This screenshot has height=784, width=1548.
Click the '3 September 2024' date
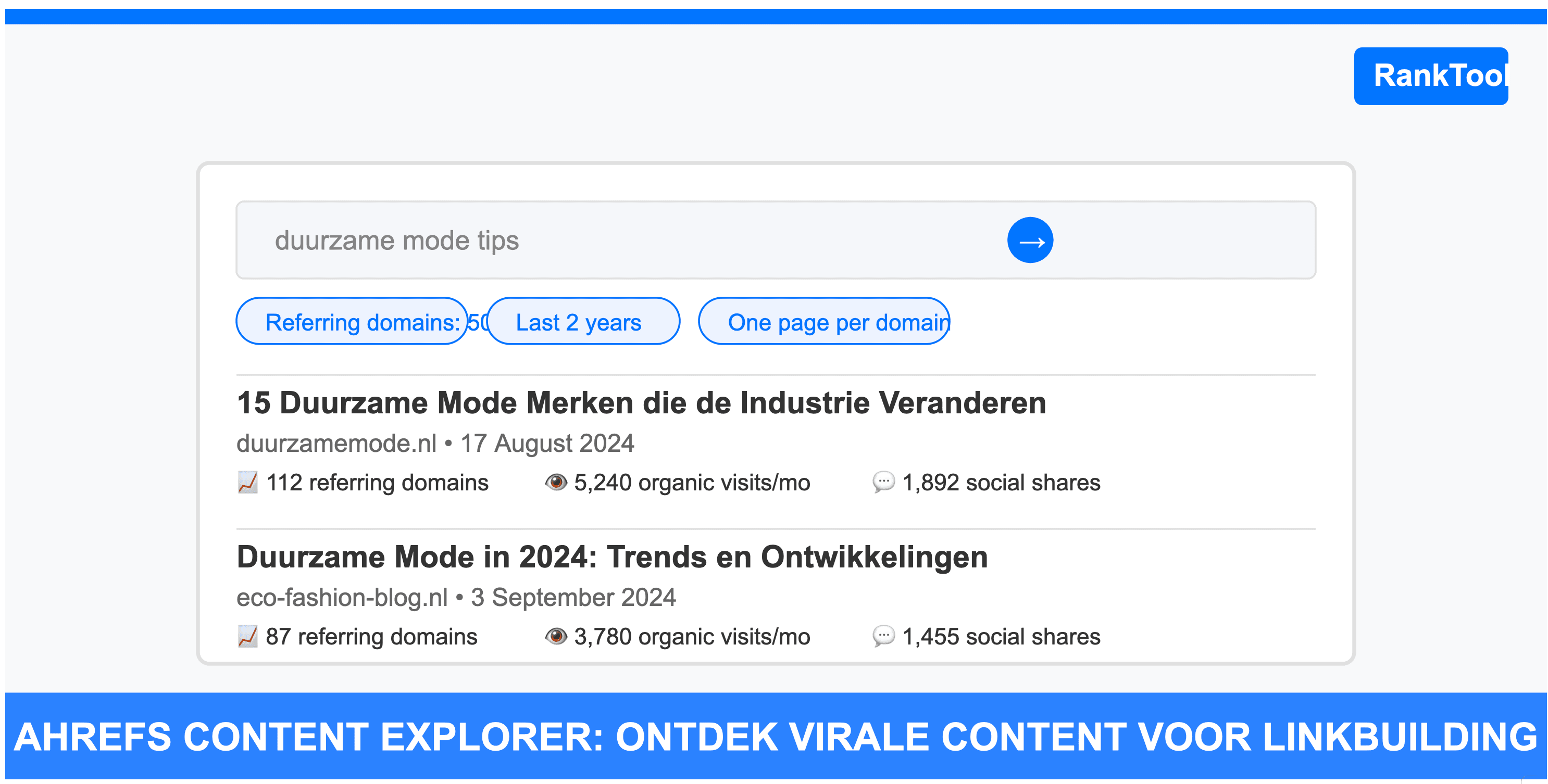point(573,597)
